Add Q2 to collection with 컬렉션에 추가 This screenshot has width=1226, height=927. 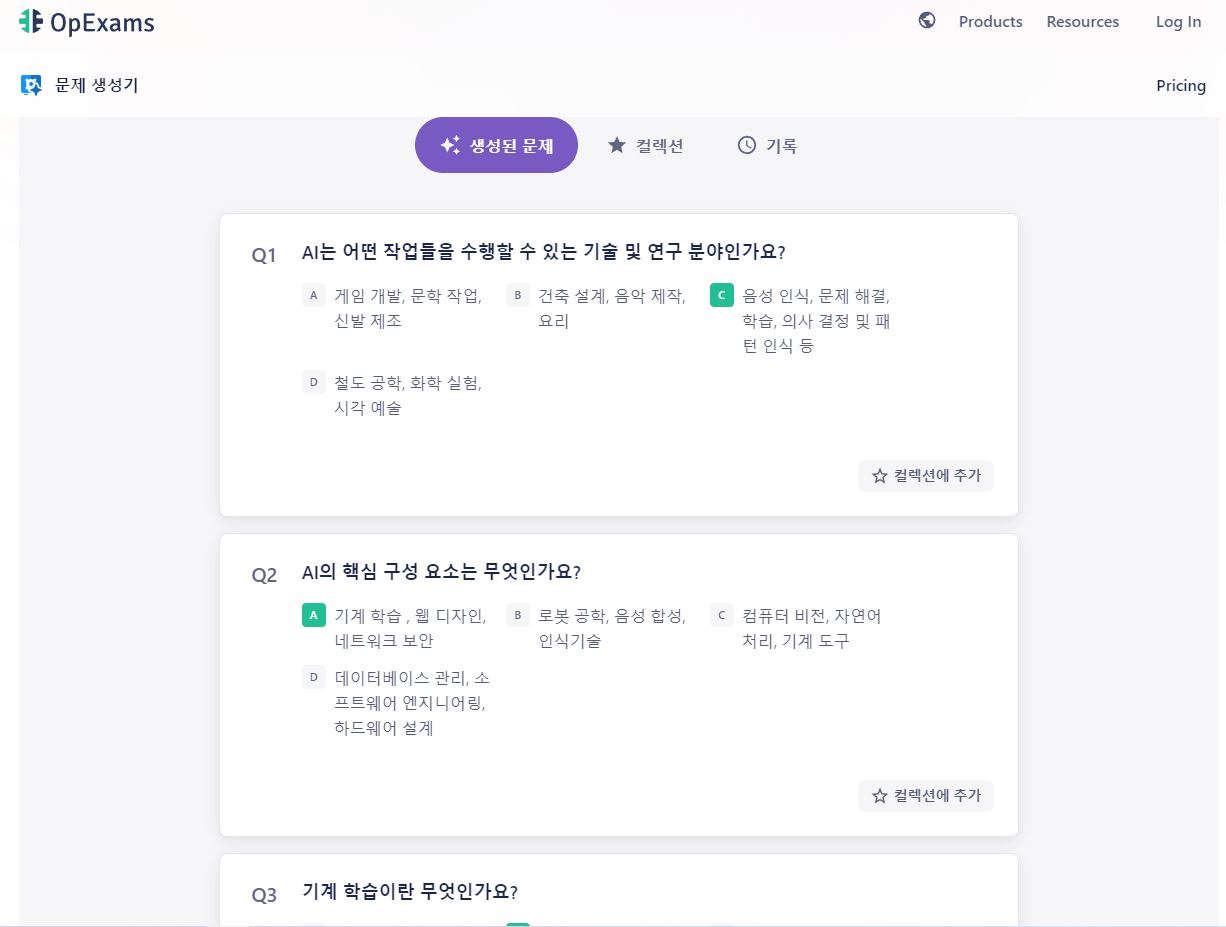click(926, 796)
